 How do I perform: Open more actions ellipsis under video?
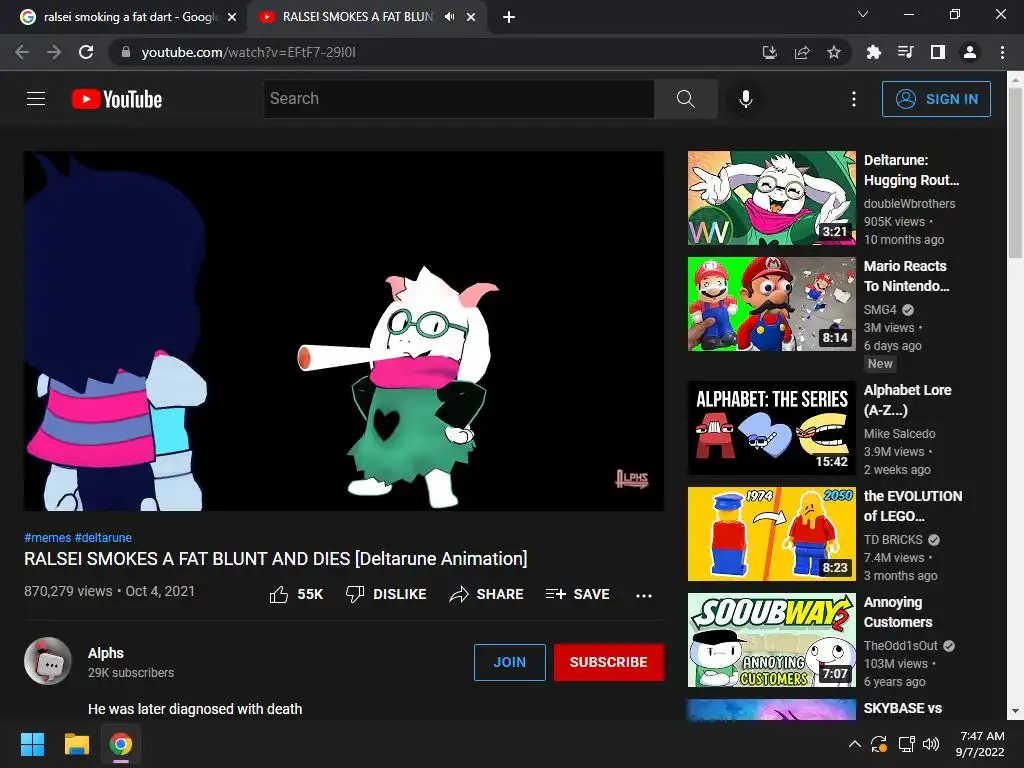click(644, 595)
